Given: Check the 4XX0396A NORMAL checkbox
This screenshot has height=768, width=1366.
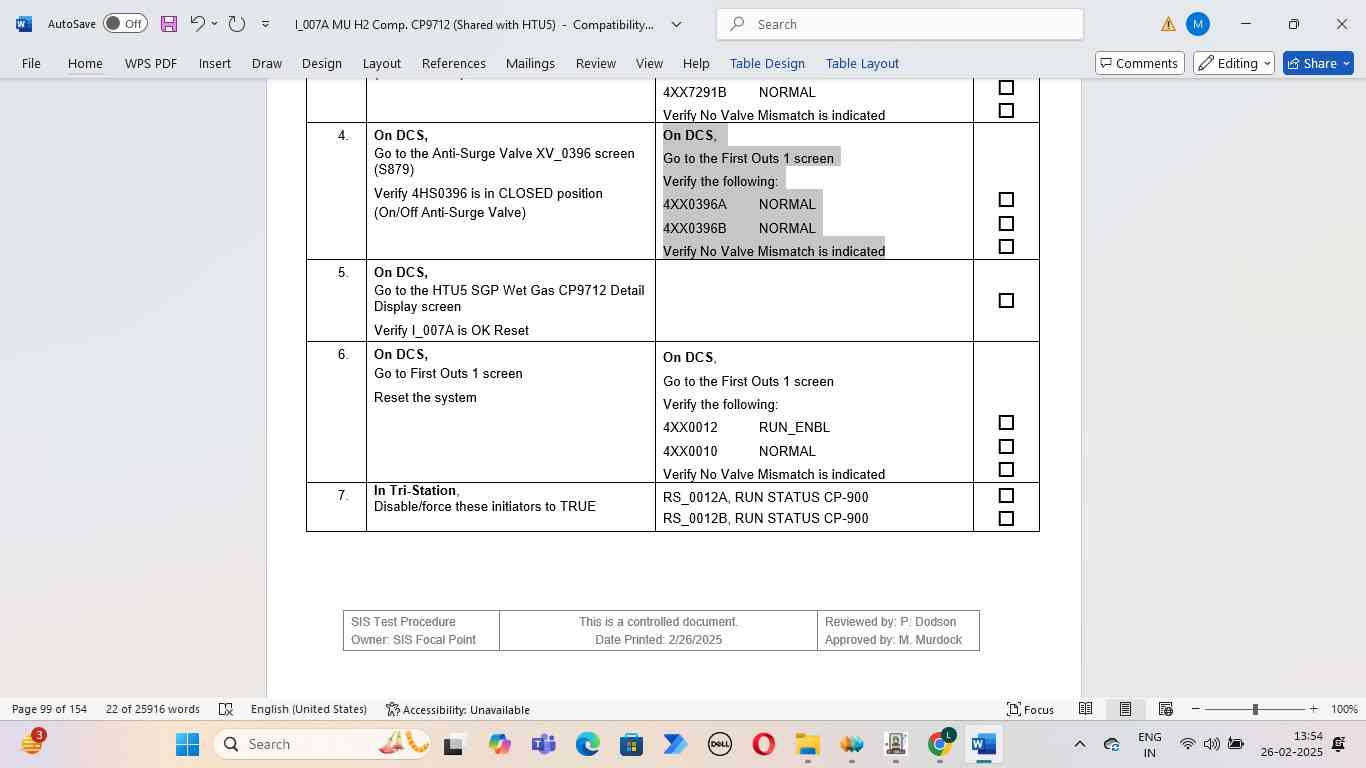Looking at the screenshot, I should [1006, 200].
